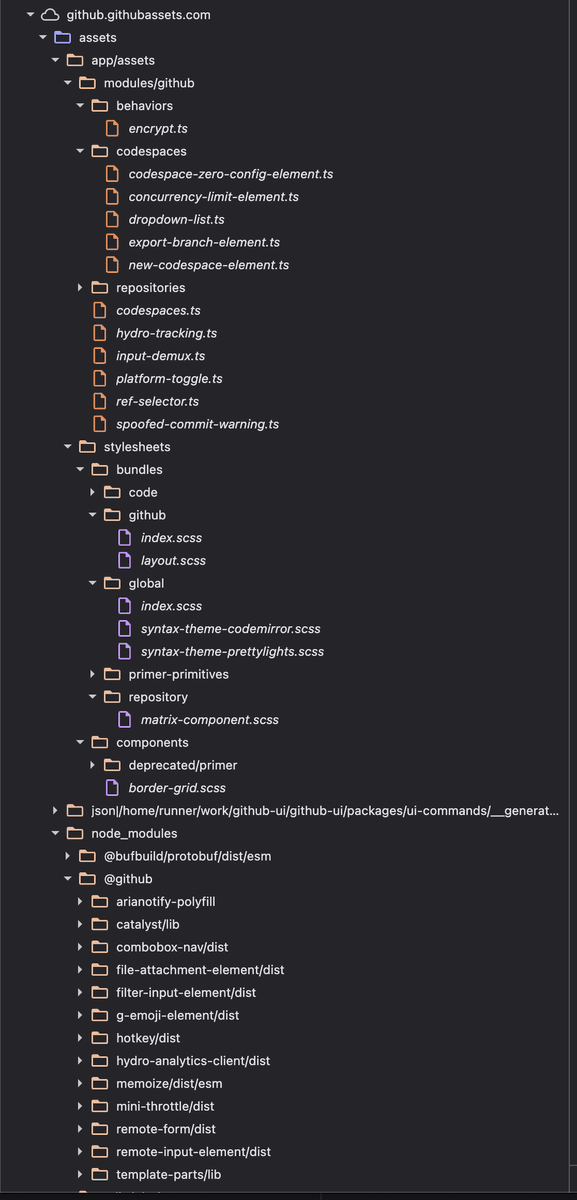Collapse the codespaces folder arrow

click(80, 152)
